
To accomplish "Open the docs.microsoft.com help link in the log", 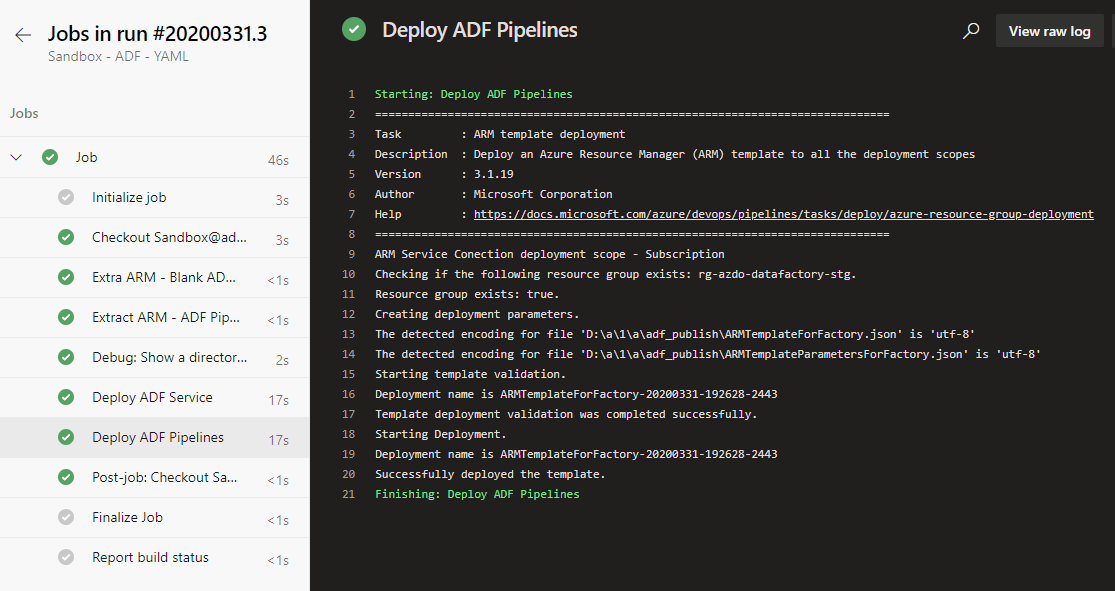I will pos(784,214).
